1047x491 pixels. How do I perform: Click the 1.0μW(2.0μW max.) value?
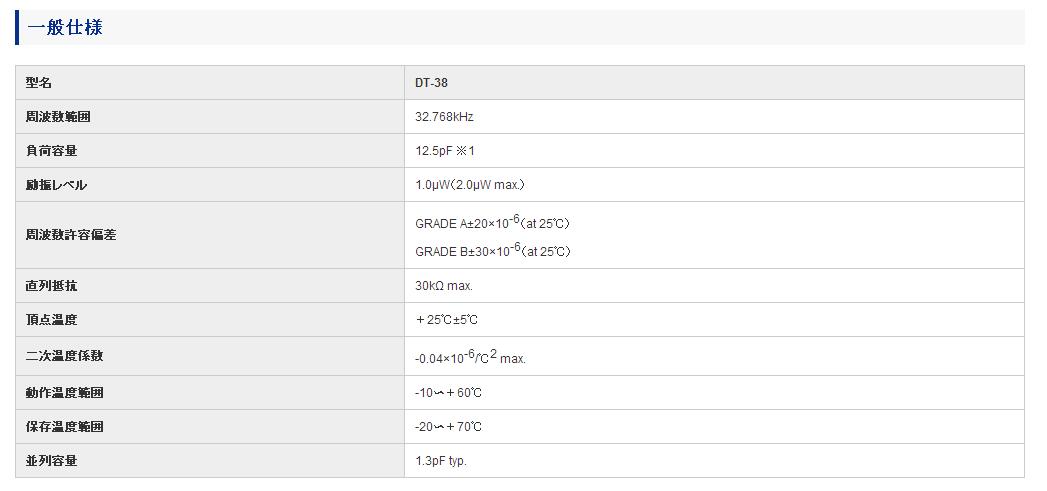pos(470,185)
